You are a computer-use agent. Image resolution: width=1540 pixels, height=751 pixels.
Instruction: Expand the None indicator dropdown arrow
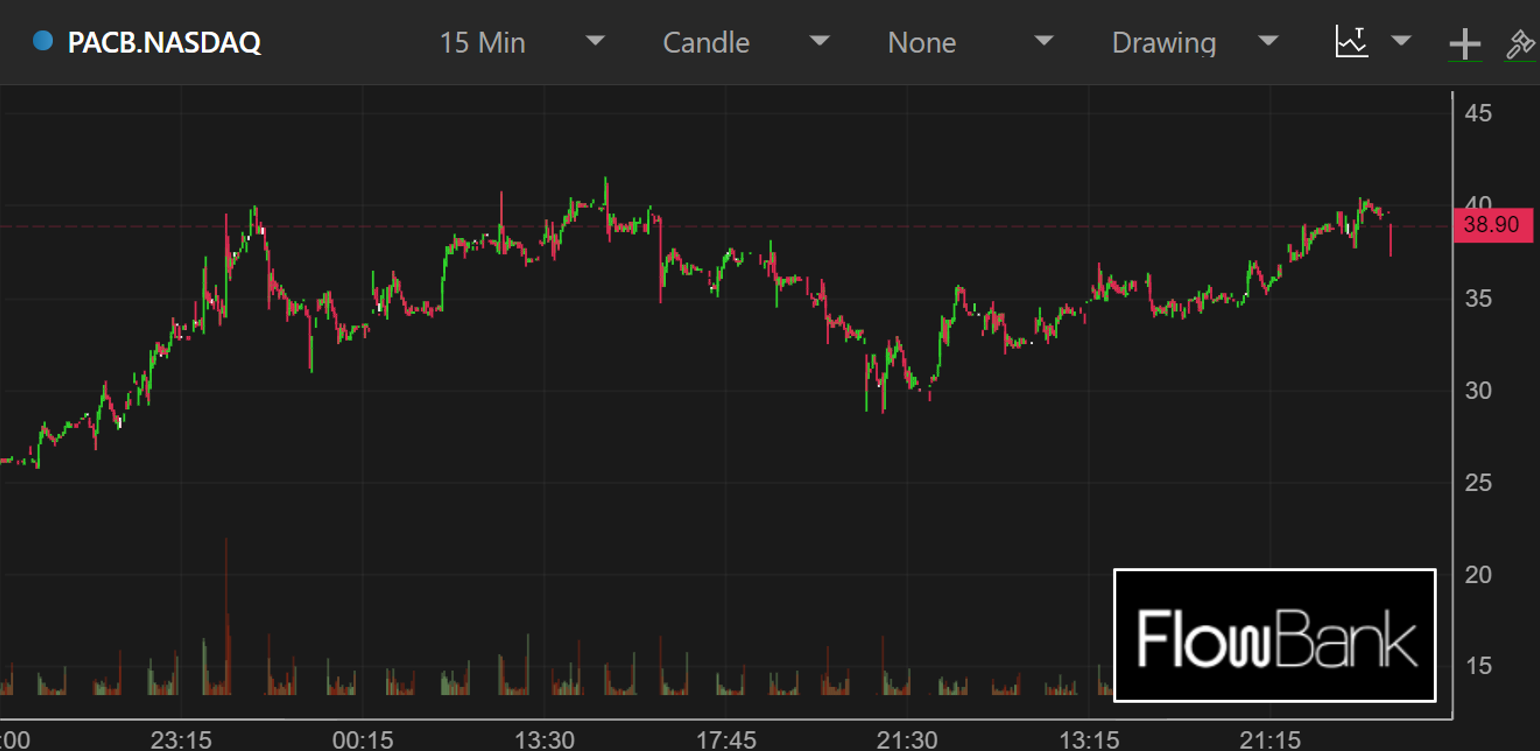[x=1044, y=41]
